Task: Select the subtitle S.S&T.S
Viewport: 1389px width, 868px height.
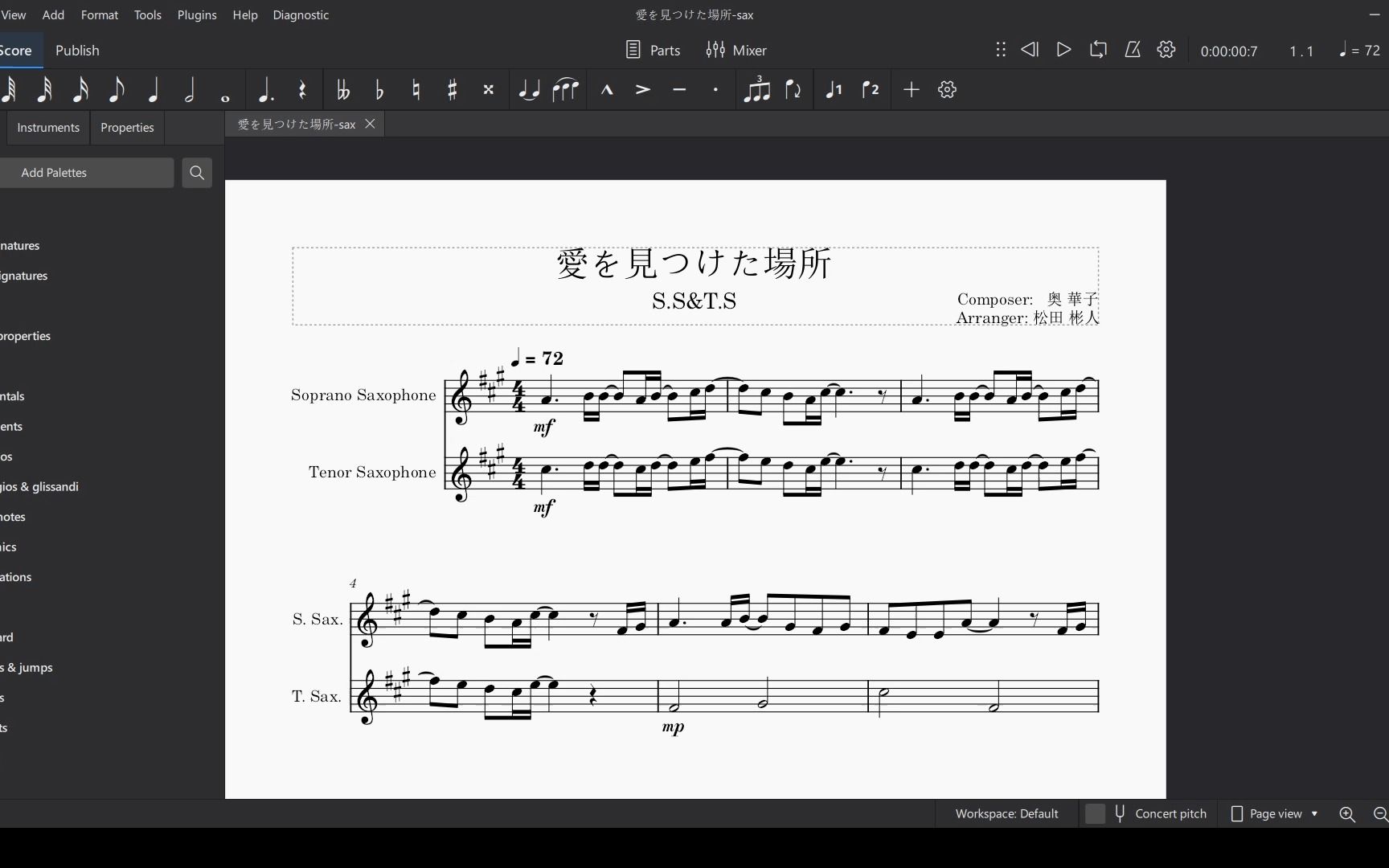Action: [x=694, y=301]
